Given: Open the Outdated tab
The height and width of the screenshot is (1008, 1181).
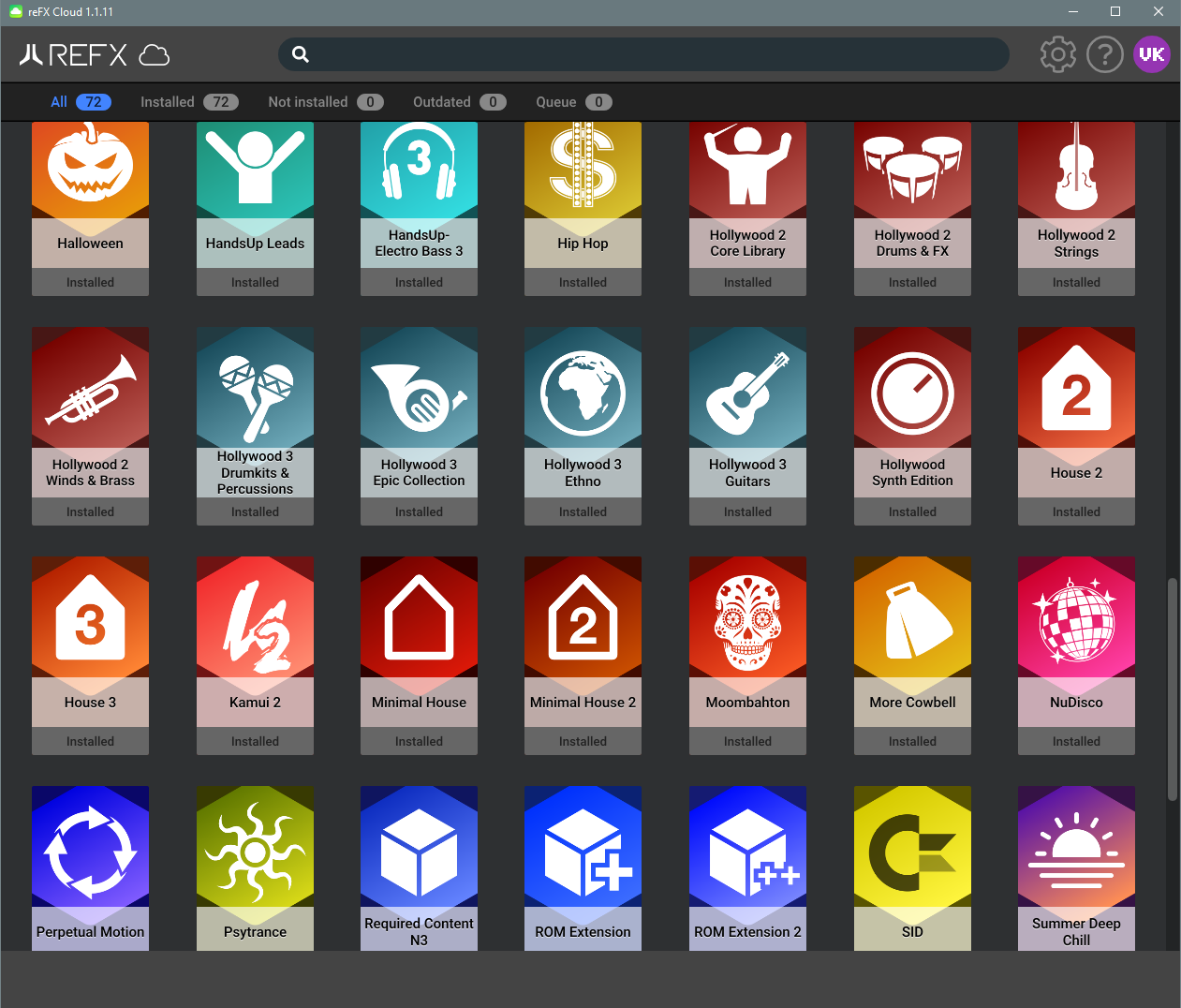Looking at the screenshot, I should click(x=460, y=102).
